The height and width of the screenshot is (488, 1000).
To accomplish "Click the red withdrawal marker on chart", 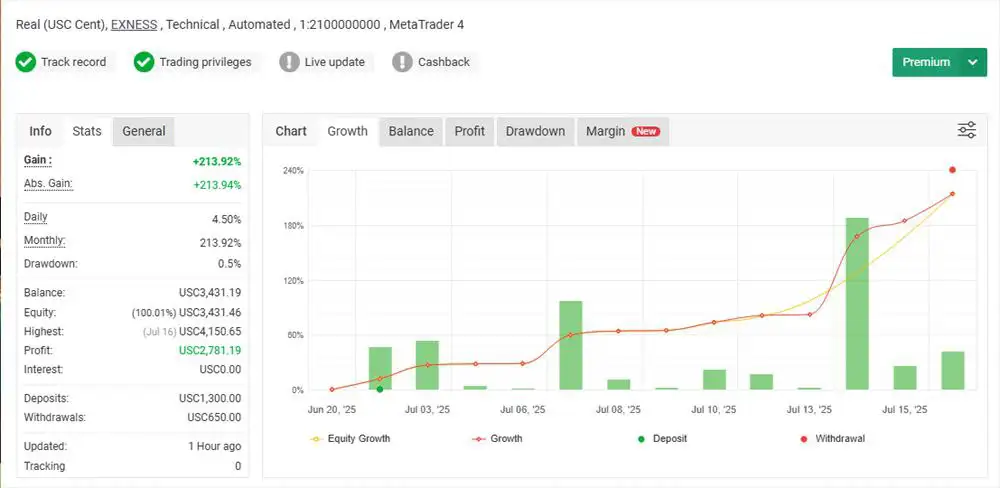I will pyautogui.click(x=952, y=170).
